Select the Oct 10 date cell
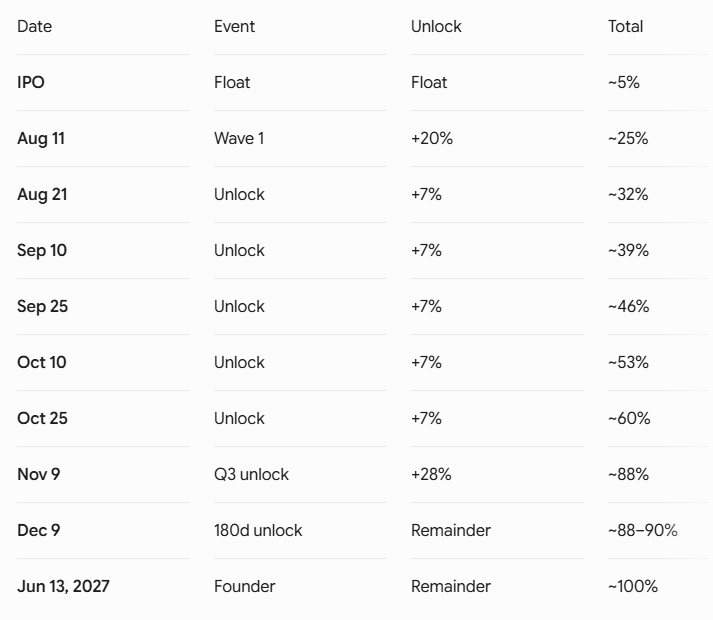 coord(42,362)
